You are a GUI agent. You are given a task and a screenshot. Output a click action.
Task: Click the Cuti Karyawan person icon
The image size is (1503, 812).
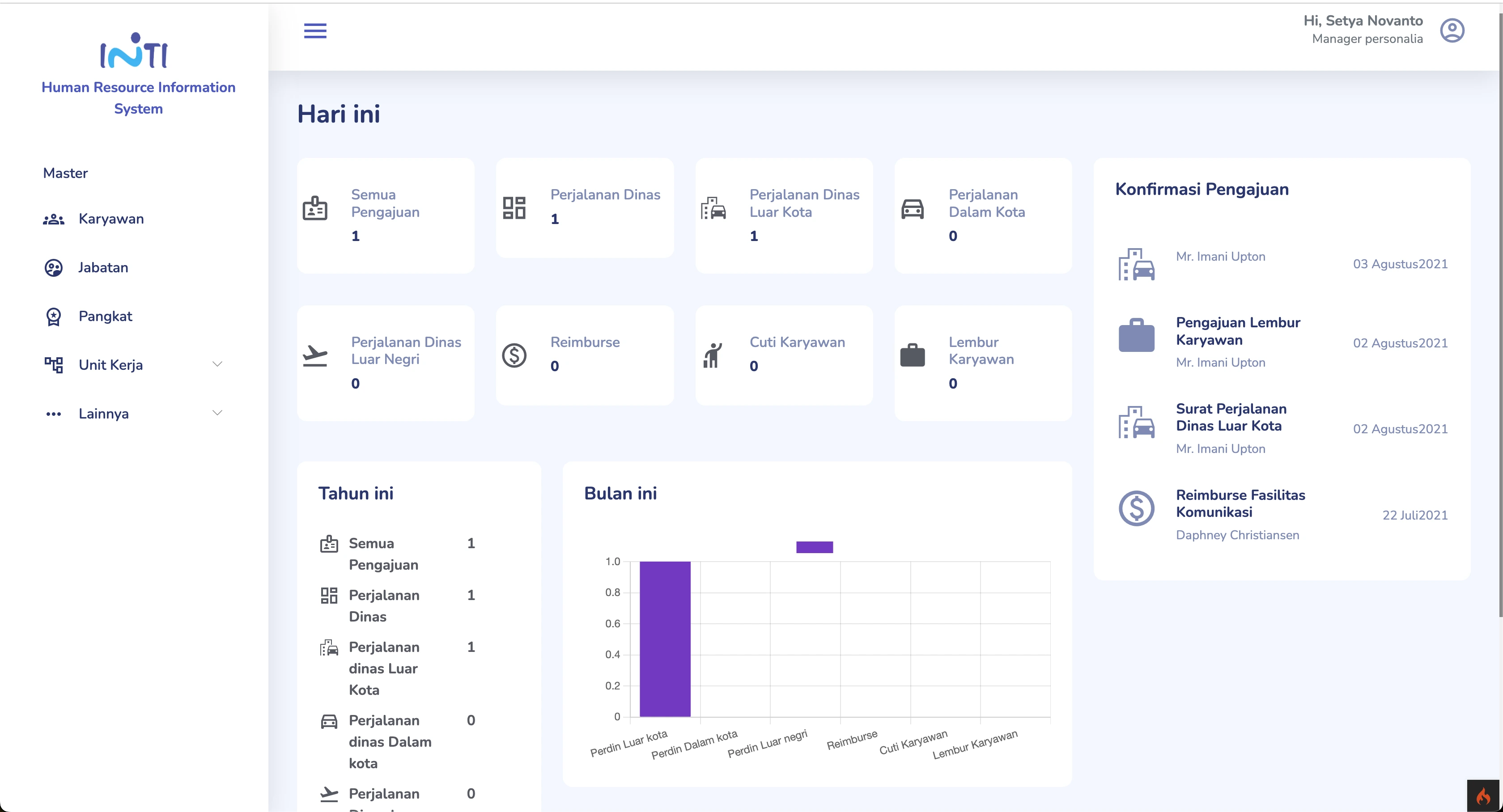click(x=713, y=356)
